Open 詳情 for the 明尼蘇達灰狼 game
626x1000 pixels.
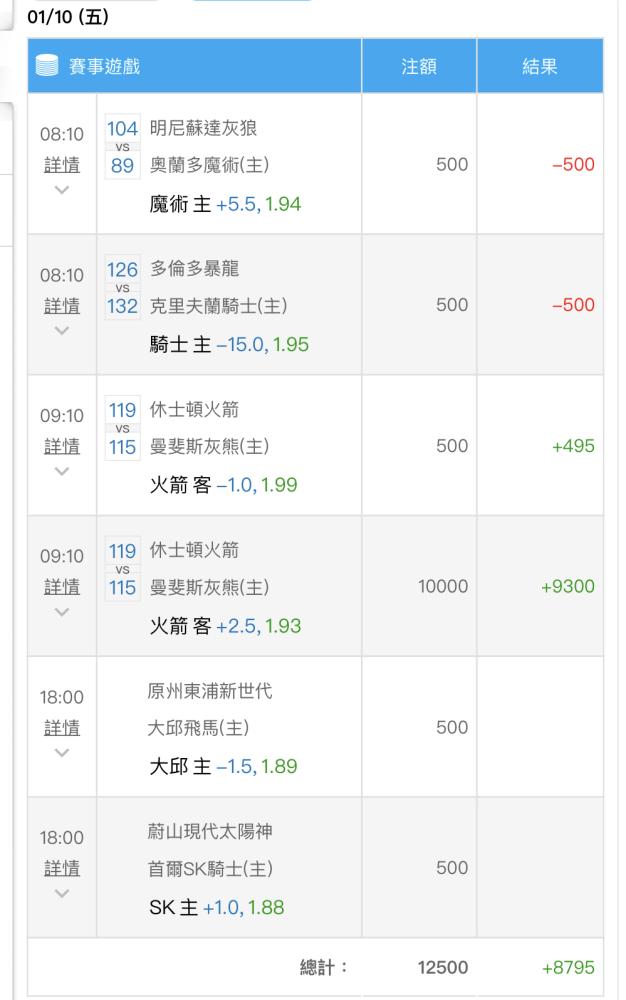pyautogui.click(x=62, y=165)
